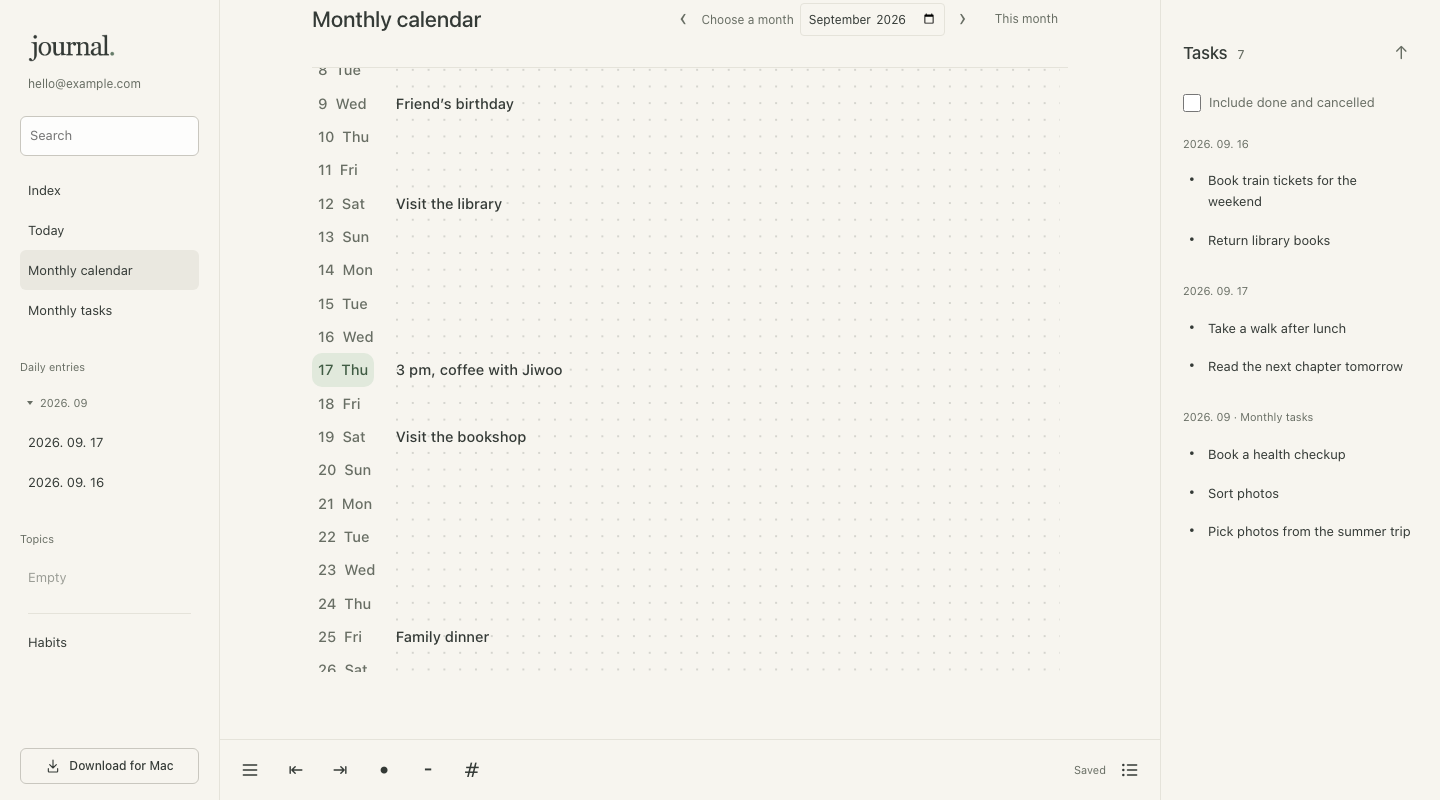Click the outdent icon in bottom toolbar

pos(295,770)
